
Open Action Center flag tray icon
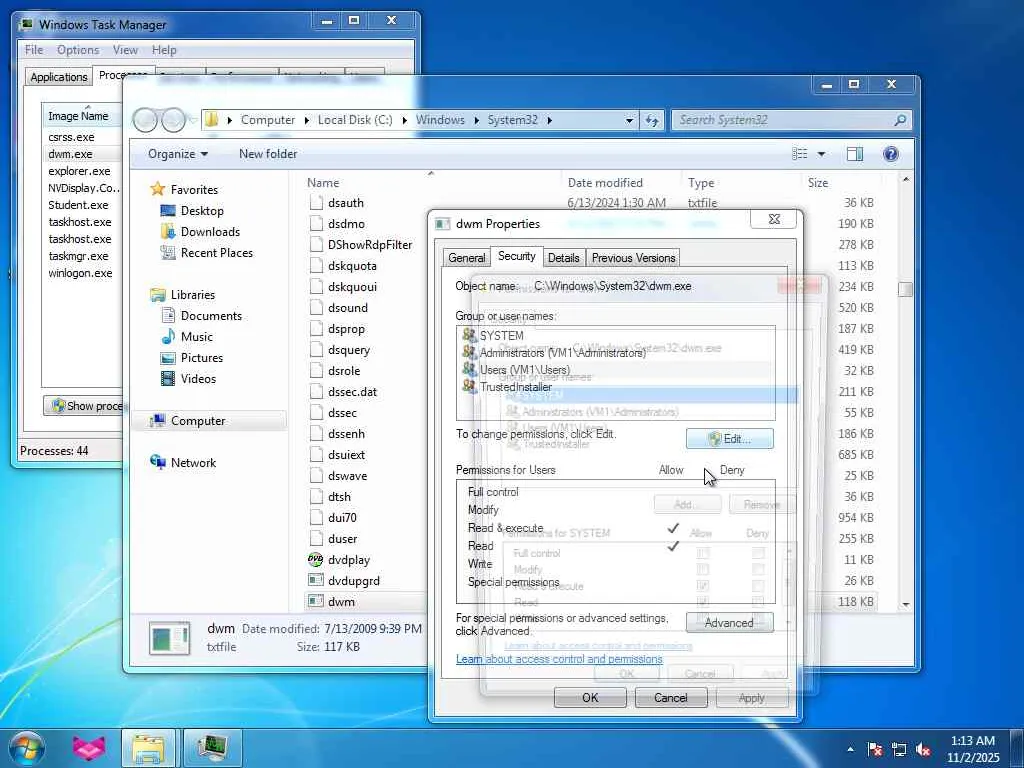click(875, 749)
